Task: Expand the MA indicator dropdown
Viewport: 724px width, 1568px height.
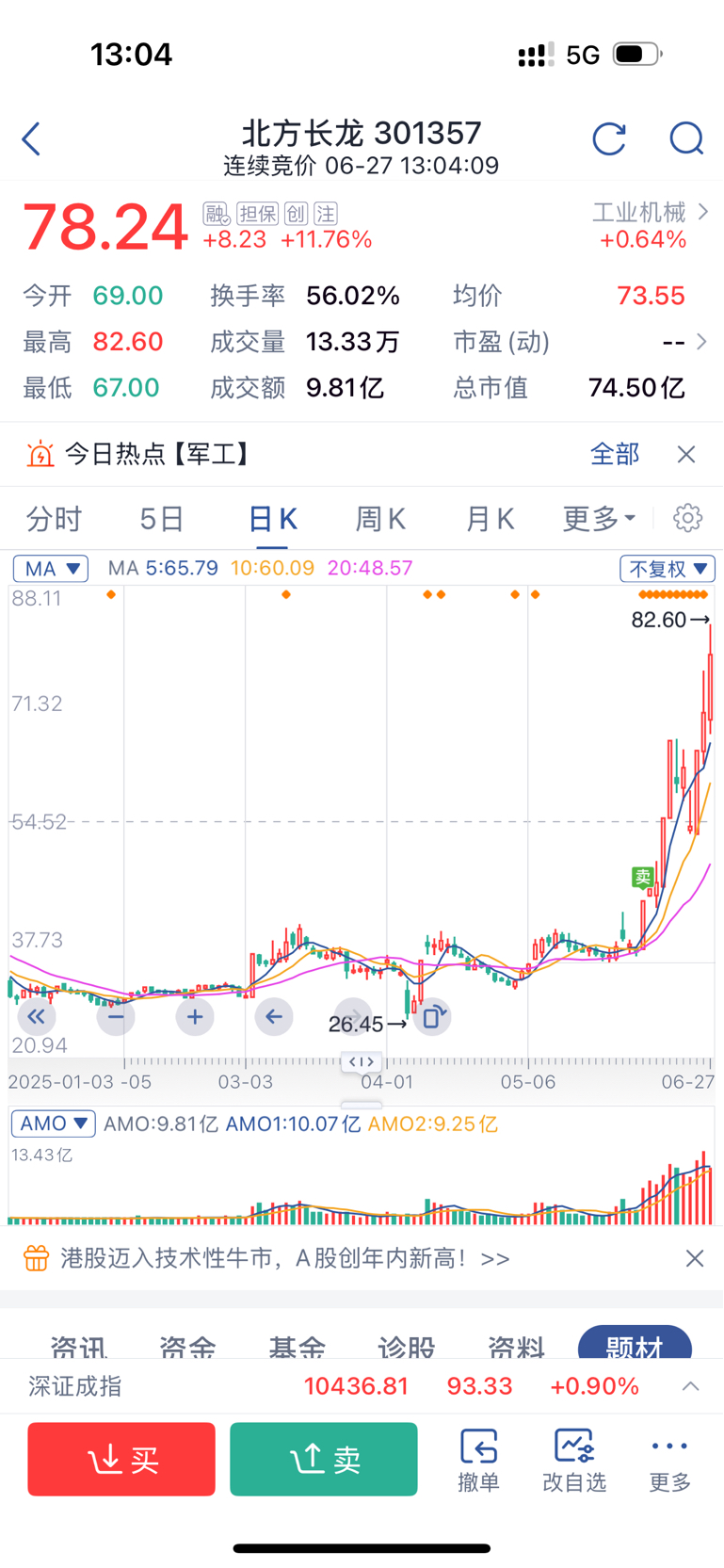Action: pyautogui.click(x=51, y=569)
